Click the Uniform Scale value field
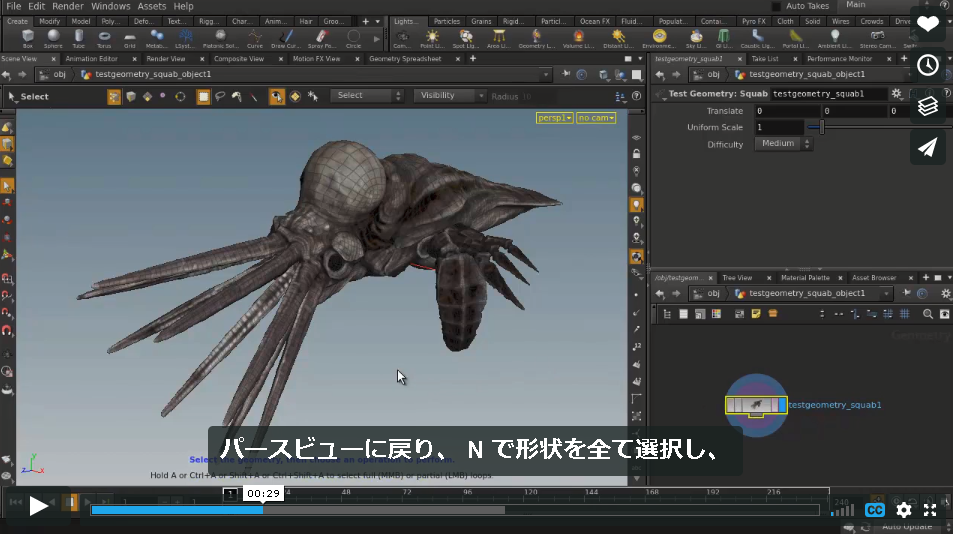 (x=779, y=128)
